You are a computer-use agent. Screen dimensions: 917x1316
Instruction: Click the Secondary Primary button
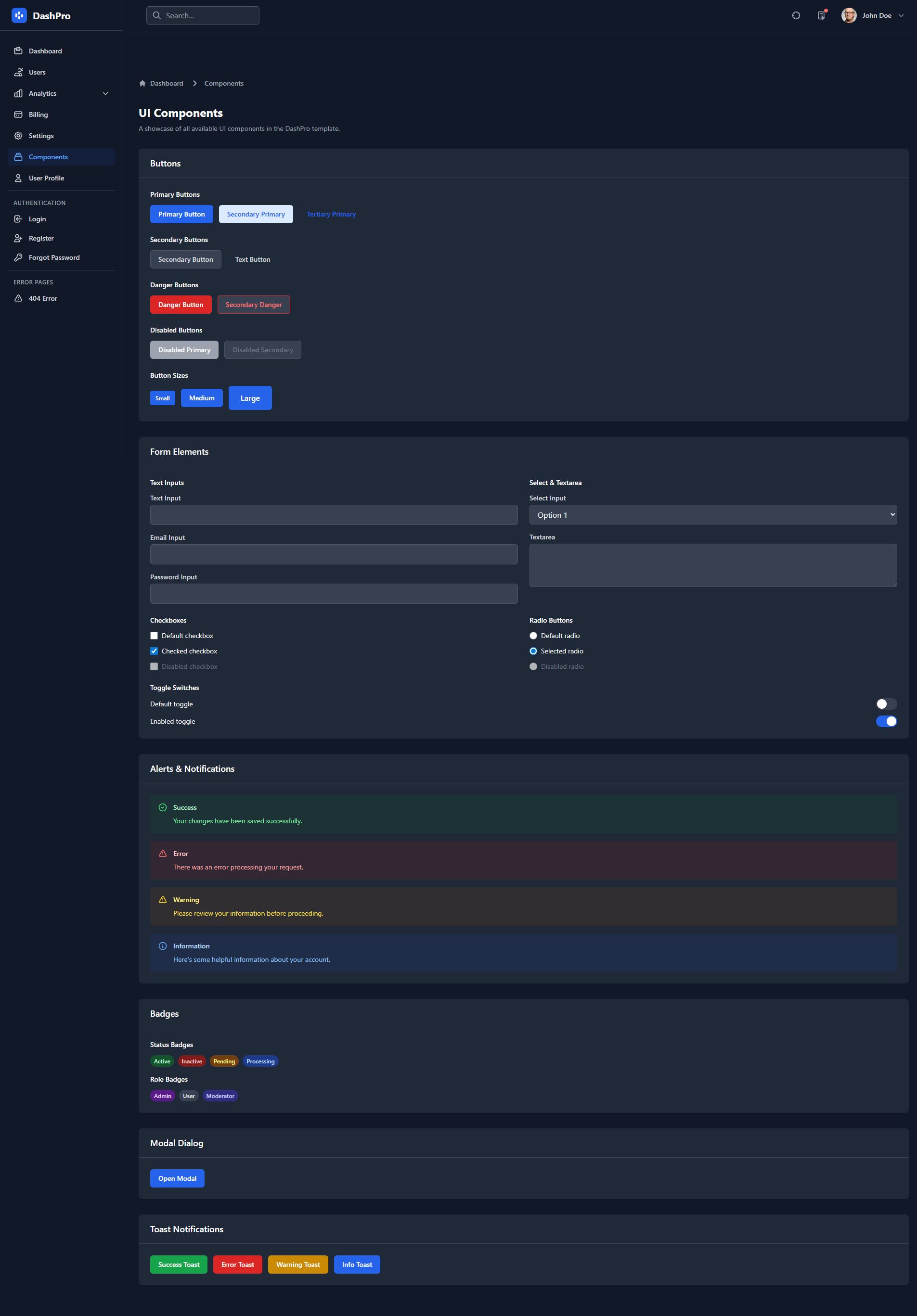[256, 215]
